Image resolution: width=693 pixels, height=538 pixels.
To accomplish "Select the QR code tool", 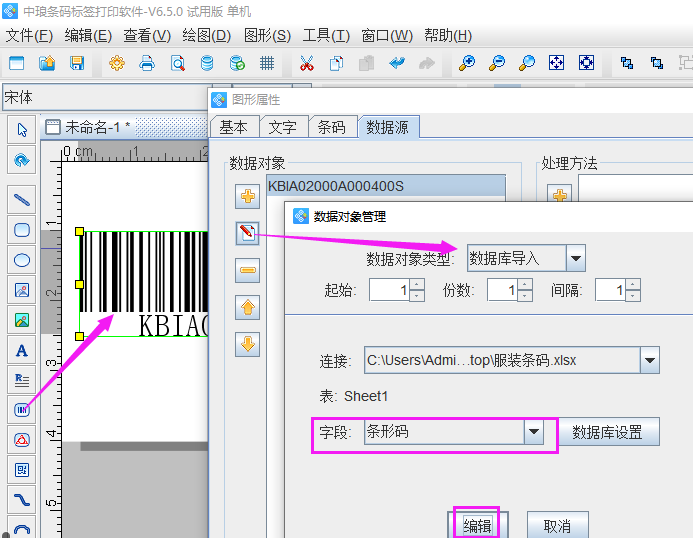I will click(x=22, y=470).
